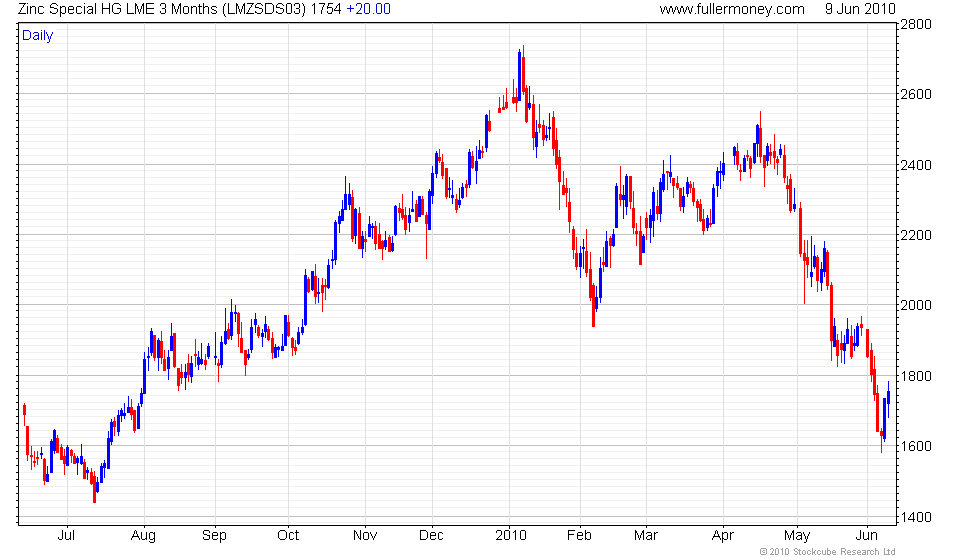
Task: Click the date 9 Jun 2010
Action: point(860,9)
